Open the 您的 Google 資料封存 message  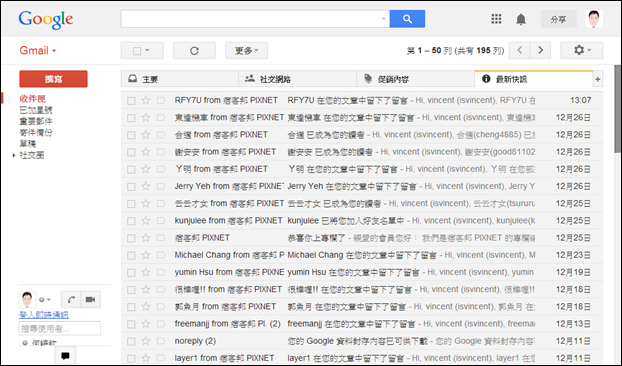362,341
